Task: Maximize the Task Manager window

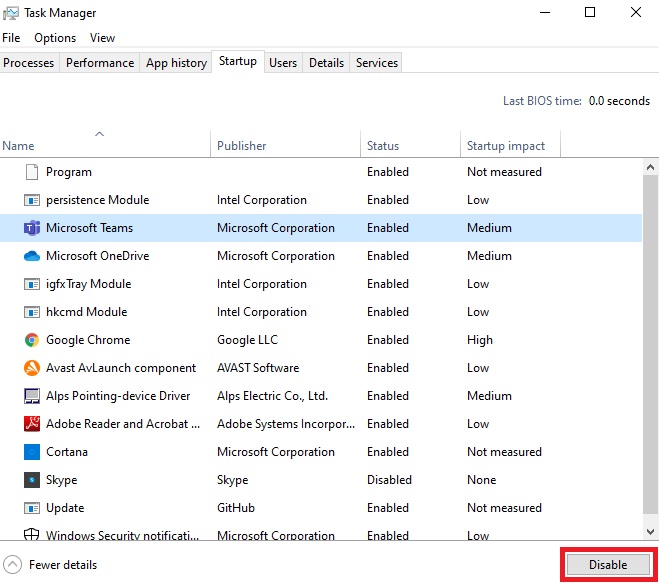Action: click(x=590, y=13)
